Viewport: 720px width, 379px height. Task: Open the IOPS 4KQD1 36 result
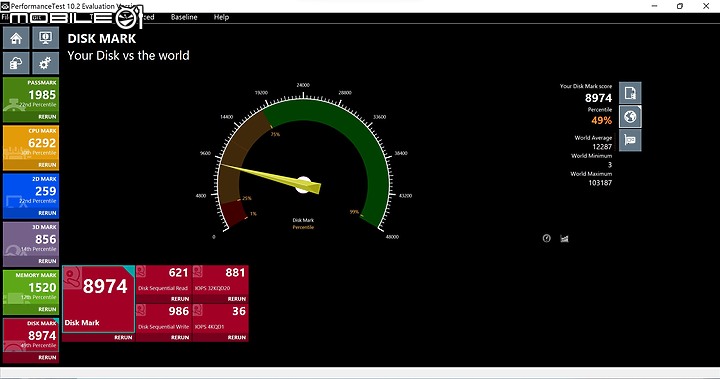(220, 318)
